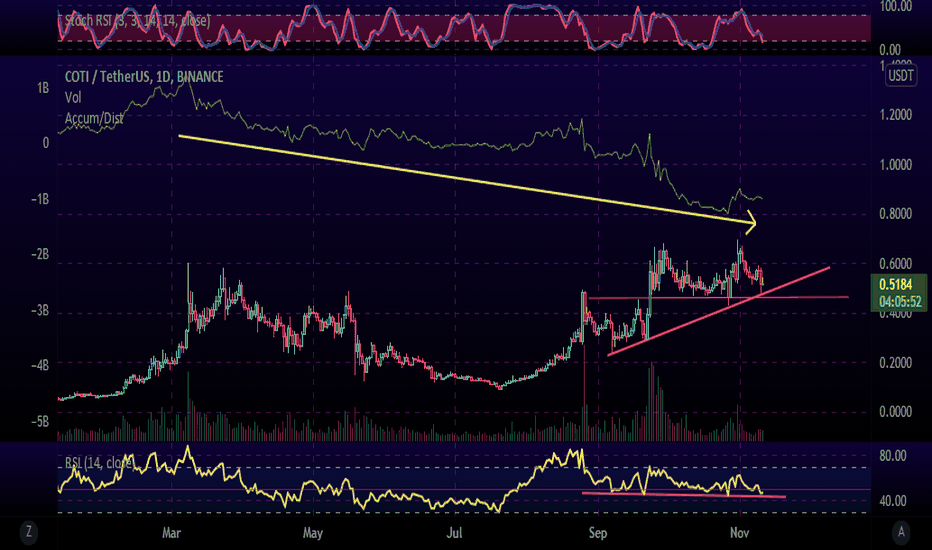The height and width of the screenshot is (550, 932).
Task: Click the -4B label on left scale
Action: 40,366
